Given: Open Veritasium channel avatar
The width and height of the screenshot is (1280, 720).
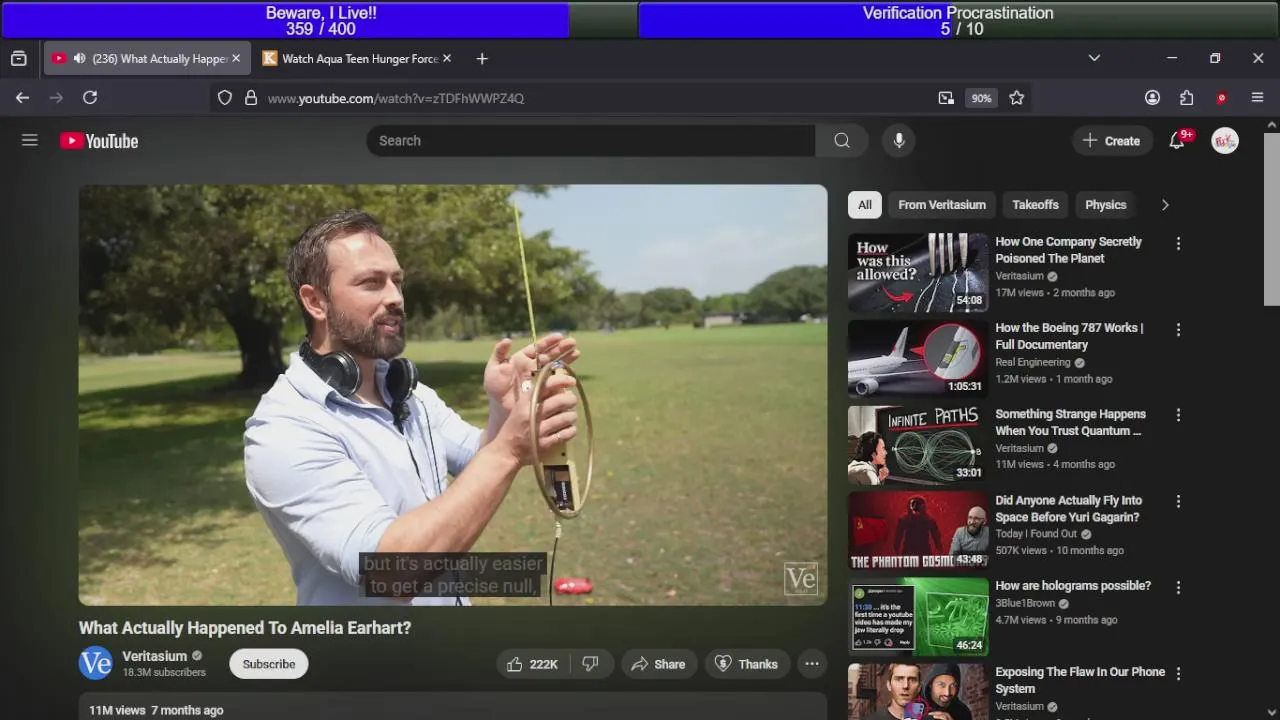Looking at the screenshot, I should coord(96,663).
